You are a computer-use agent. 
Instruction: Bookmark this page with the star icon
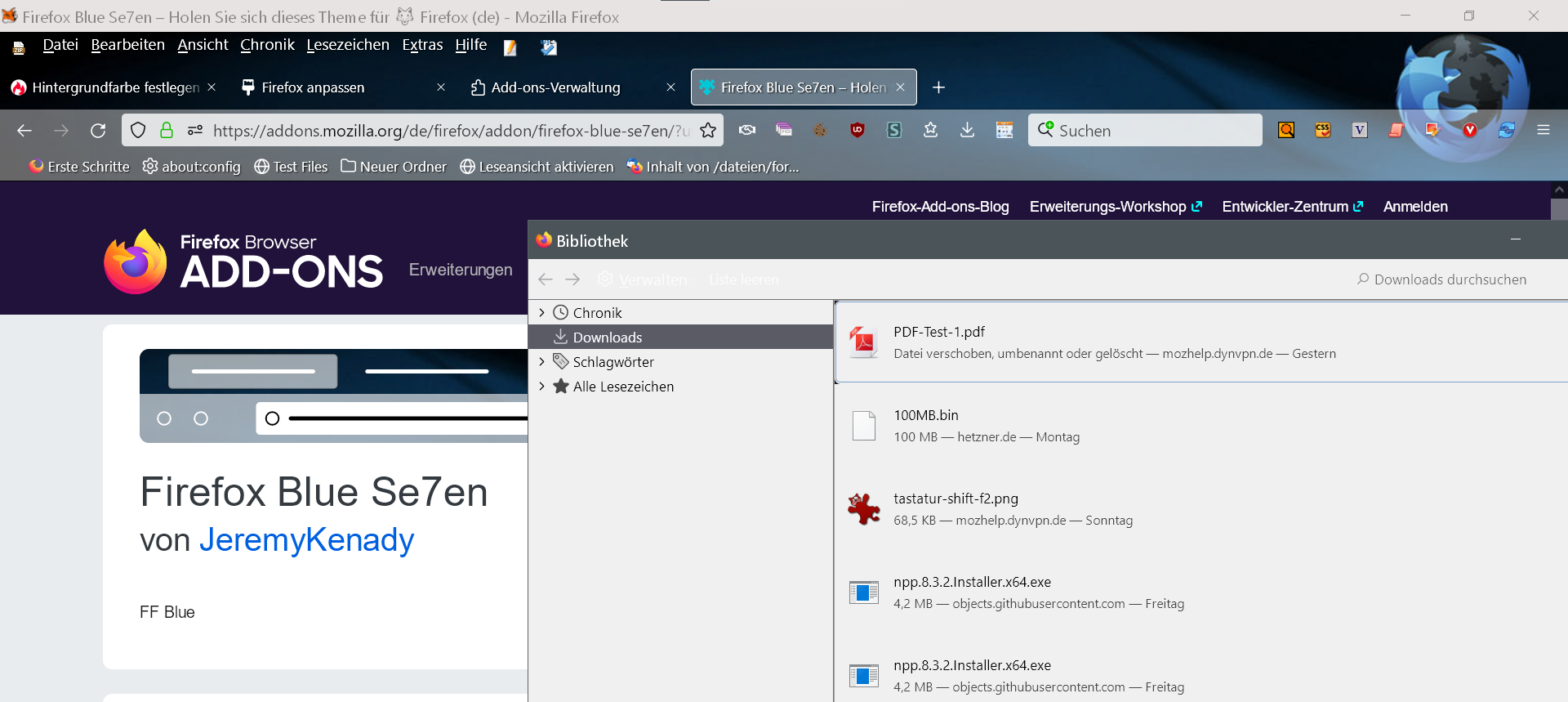(708, 131)
